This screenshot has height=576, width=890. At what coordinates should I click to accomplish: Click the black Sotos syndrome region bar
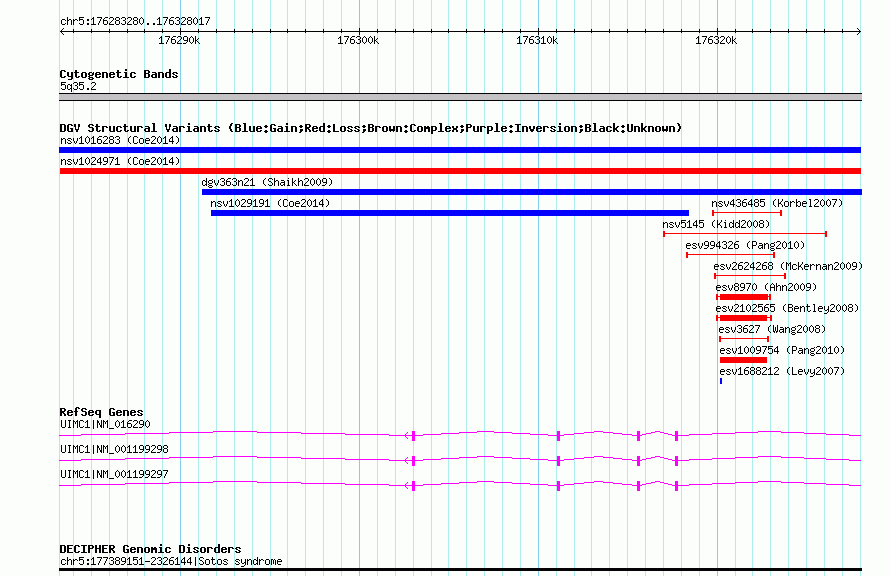(460, 569)
